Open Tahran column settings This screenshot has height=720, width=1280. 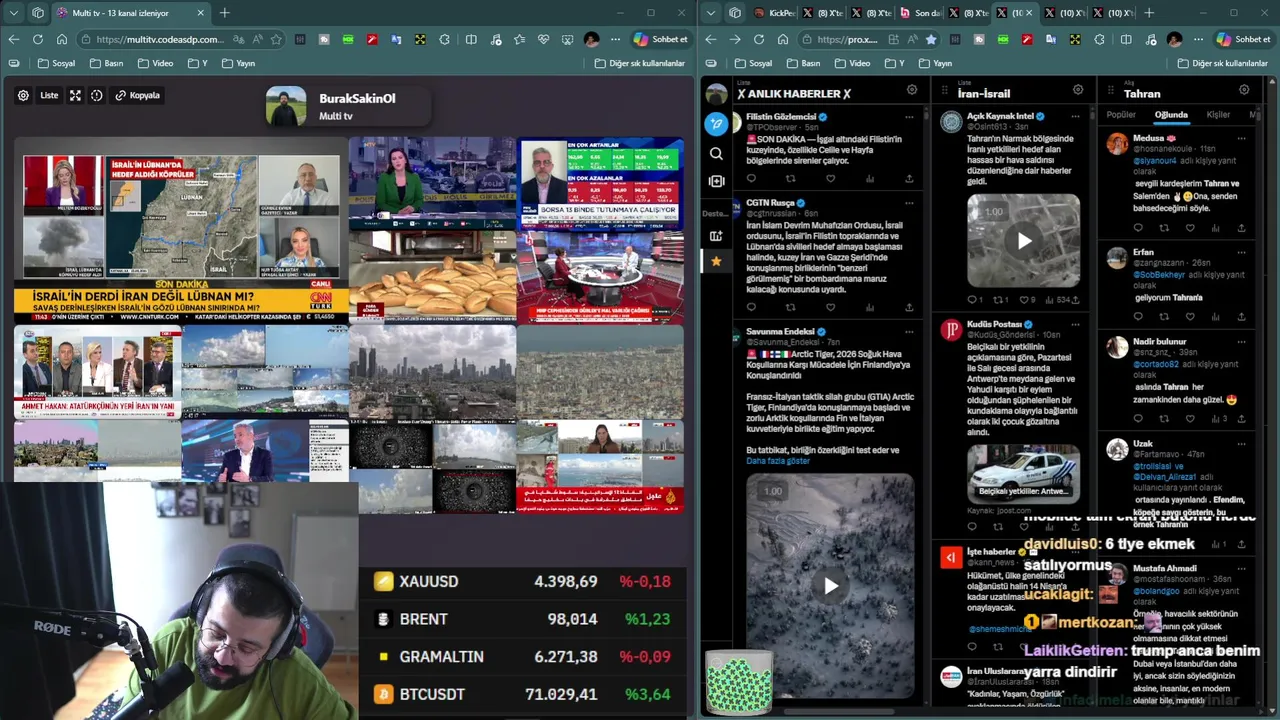1244,90
